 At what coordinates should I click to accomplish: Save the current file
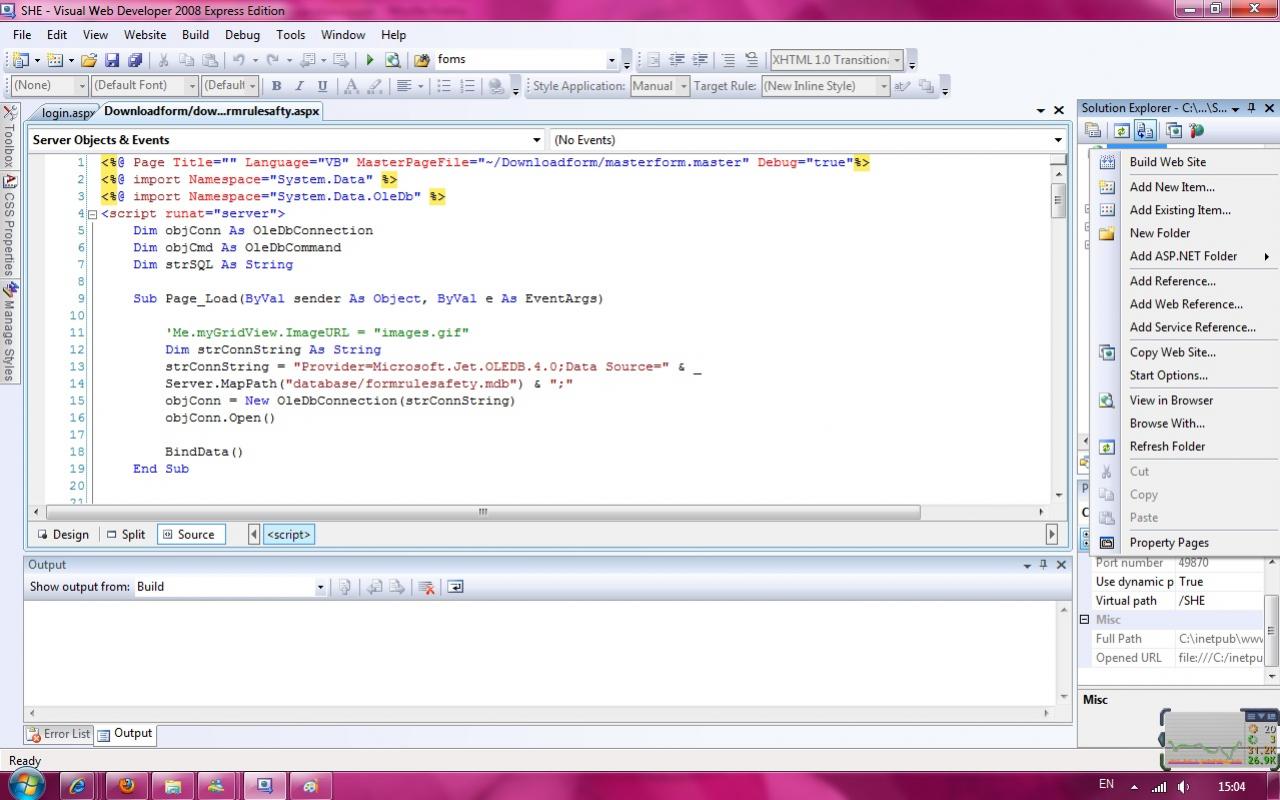pyautogui.click(x=112, y=60)
